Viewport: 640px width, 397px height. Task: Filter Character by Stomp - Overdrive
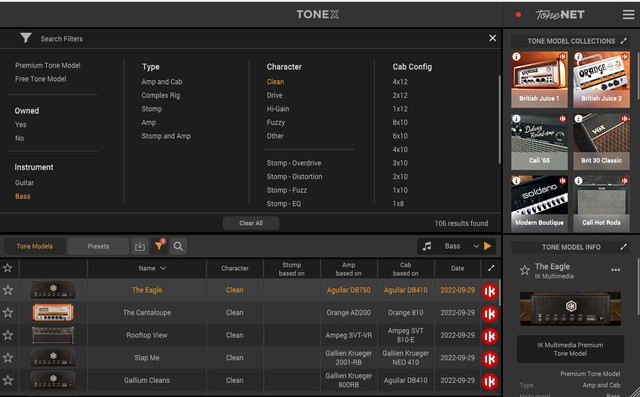[293, 163]
